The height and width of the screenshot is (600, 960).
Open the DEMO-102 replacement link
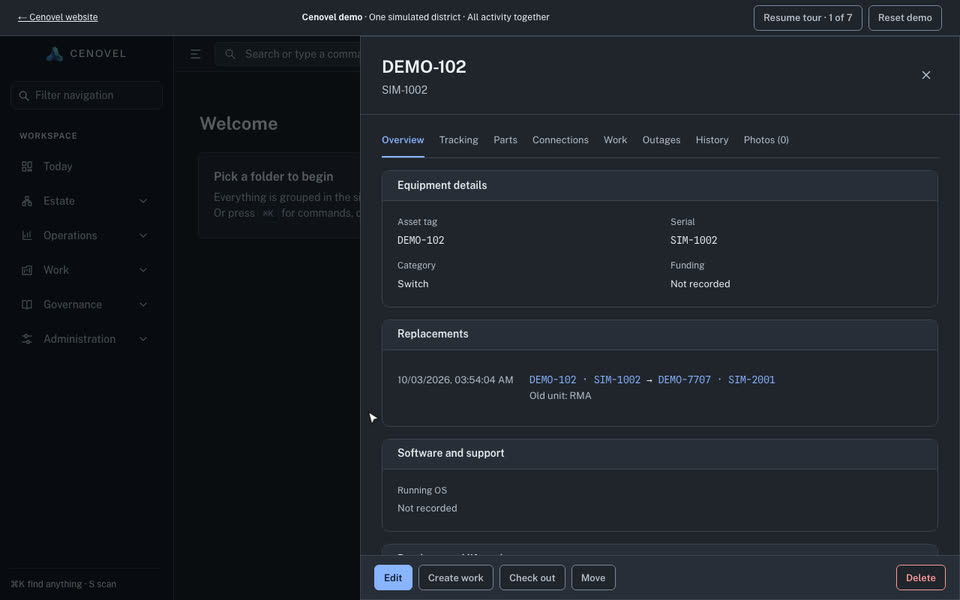[553, 380]
